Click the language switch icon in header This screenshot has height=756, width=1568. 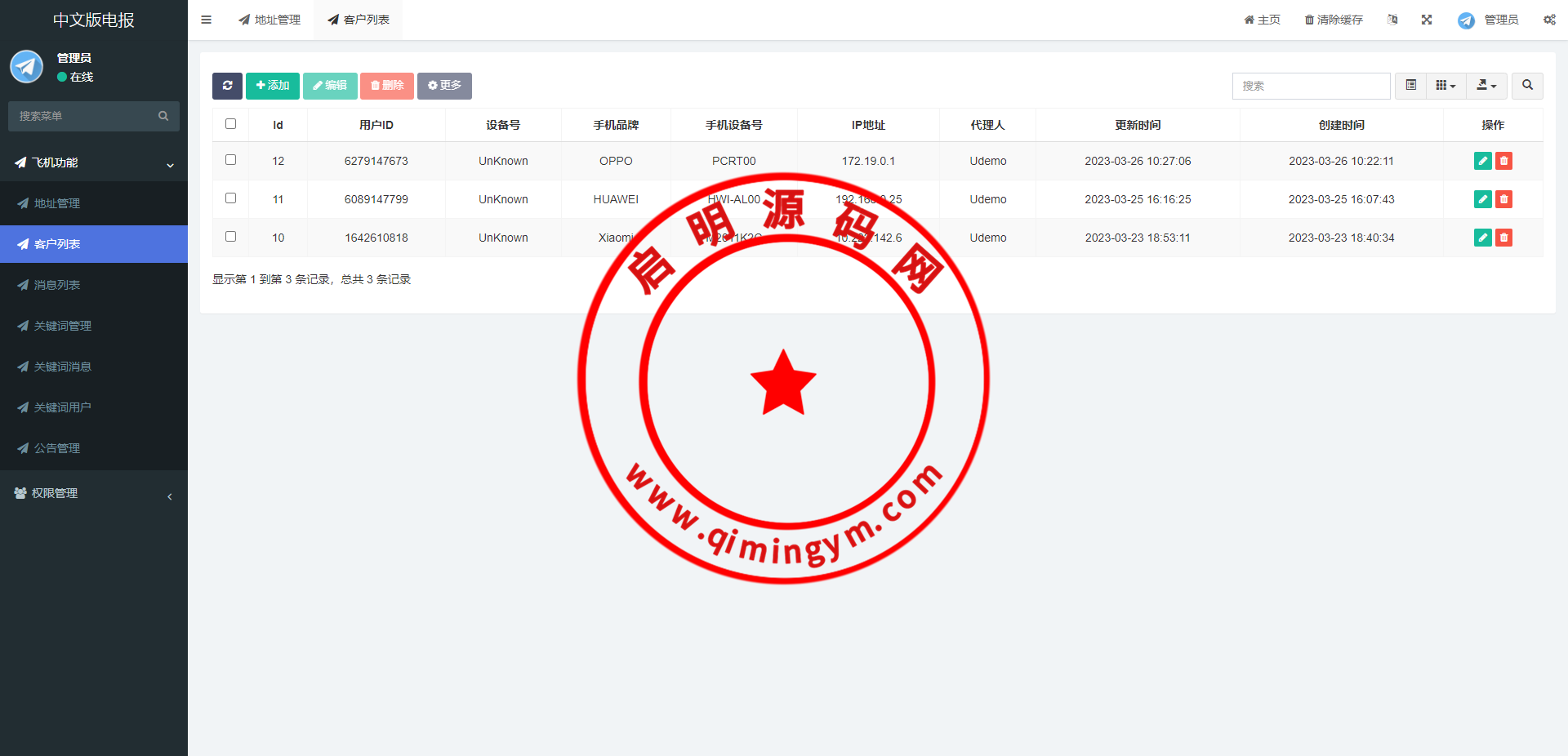[x=1392, y=20]
